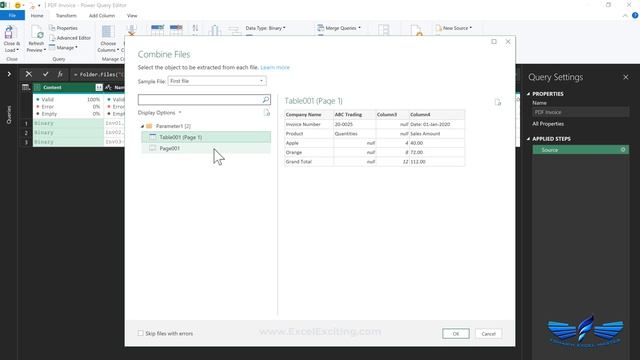Click the fx formula icon

coord(60,74)
